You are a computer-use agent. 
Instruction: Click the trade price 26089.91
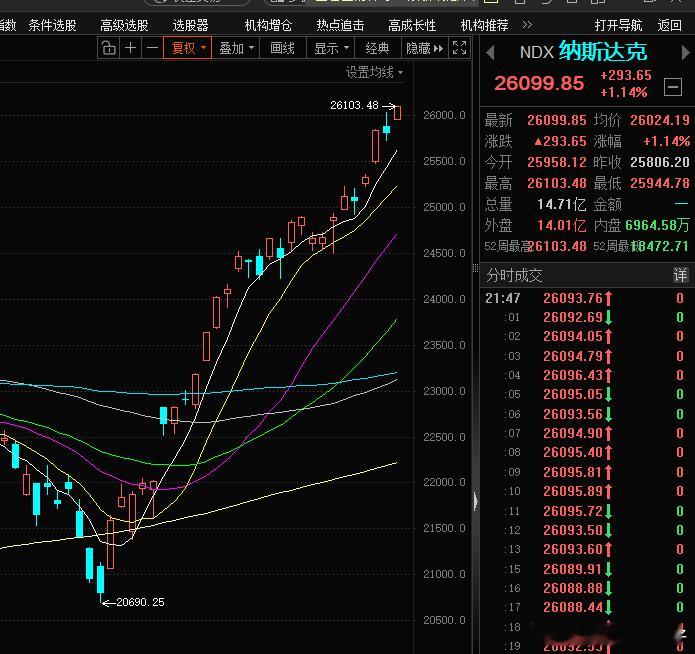[573, 569]
